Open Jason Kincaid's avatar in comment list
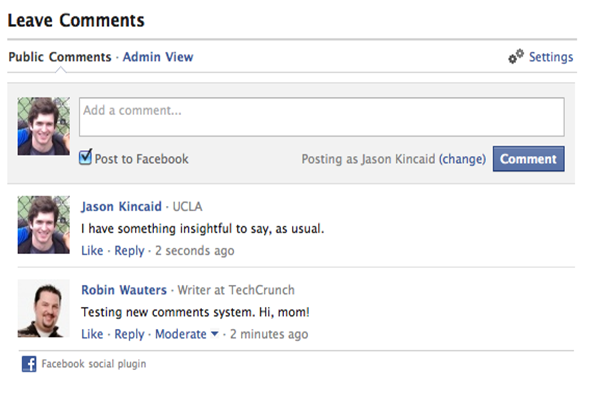 (44, 225)
